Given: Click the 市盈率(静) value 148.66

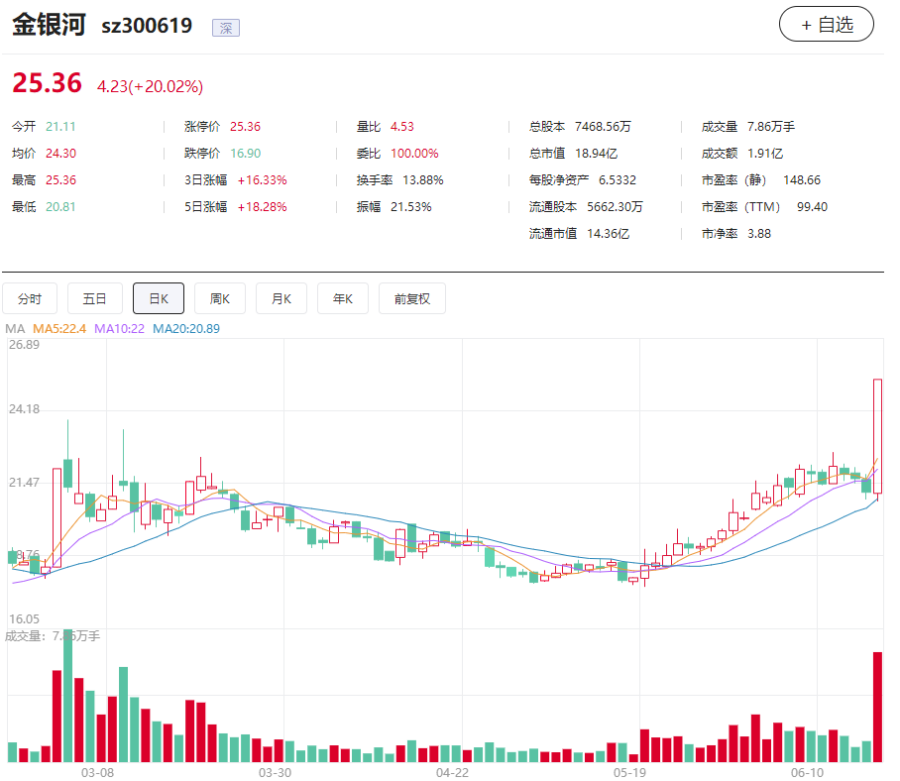Looking at the screenshot, I should coord(802,180).
